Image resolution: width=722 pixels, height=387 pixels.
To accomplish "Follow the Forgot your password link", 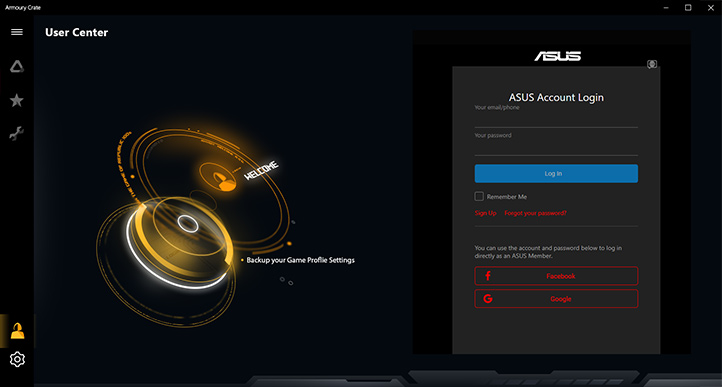I will tap(535, 213).
